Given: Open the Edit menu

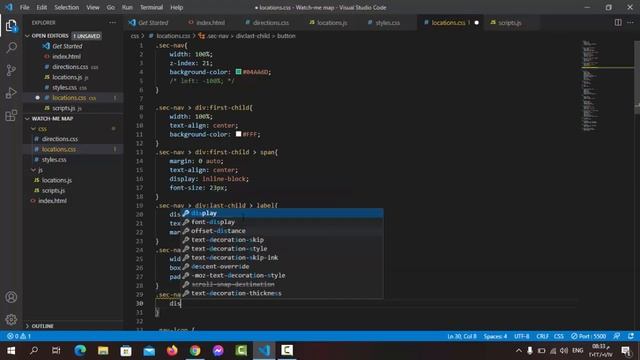Looking at the screenshot, I should point(42,7).
